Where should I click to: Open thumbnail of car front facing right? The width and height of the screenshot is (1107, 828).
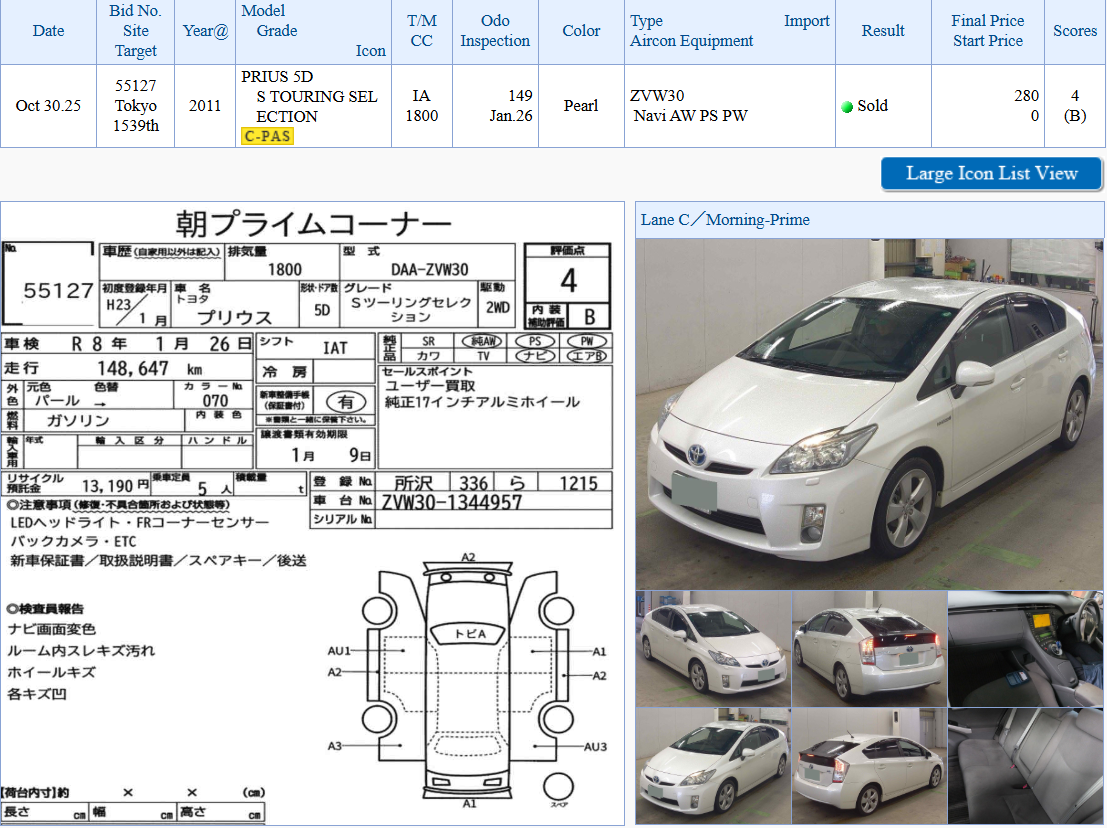(713, 648)
